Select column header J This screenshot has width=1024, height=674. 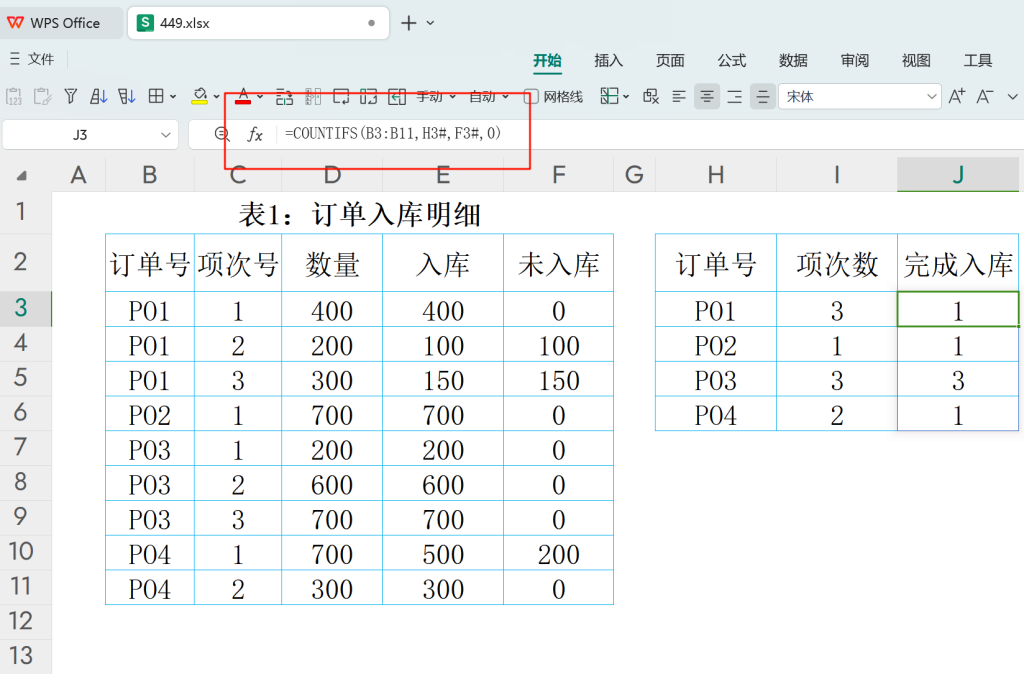tap(957, 174)
